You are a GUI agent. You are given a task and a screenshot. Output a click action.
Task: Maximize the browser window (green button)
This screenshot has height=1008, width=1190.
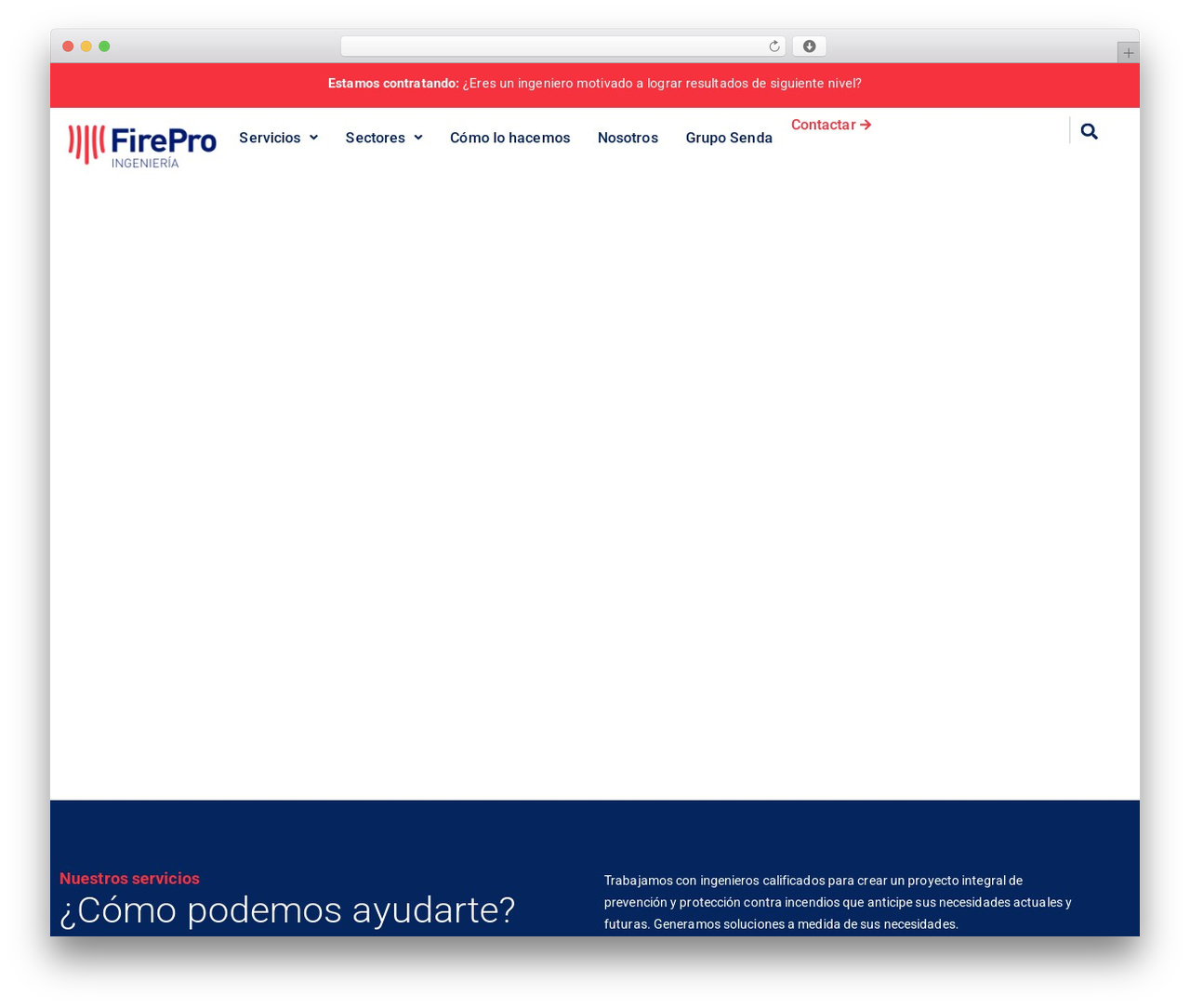[104, 46]
